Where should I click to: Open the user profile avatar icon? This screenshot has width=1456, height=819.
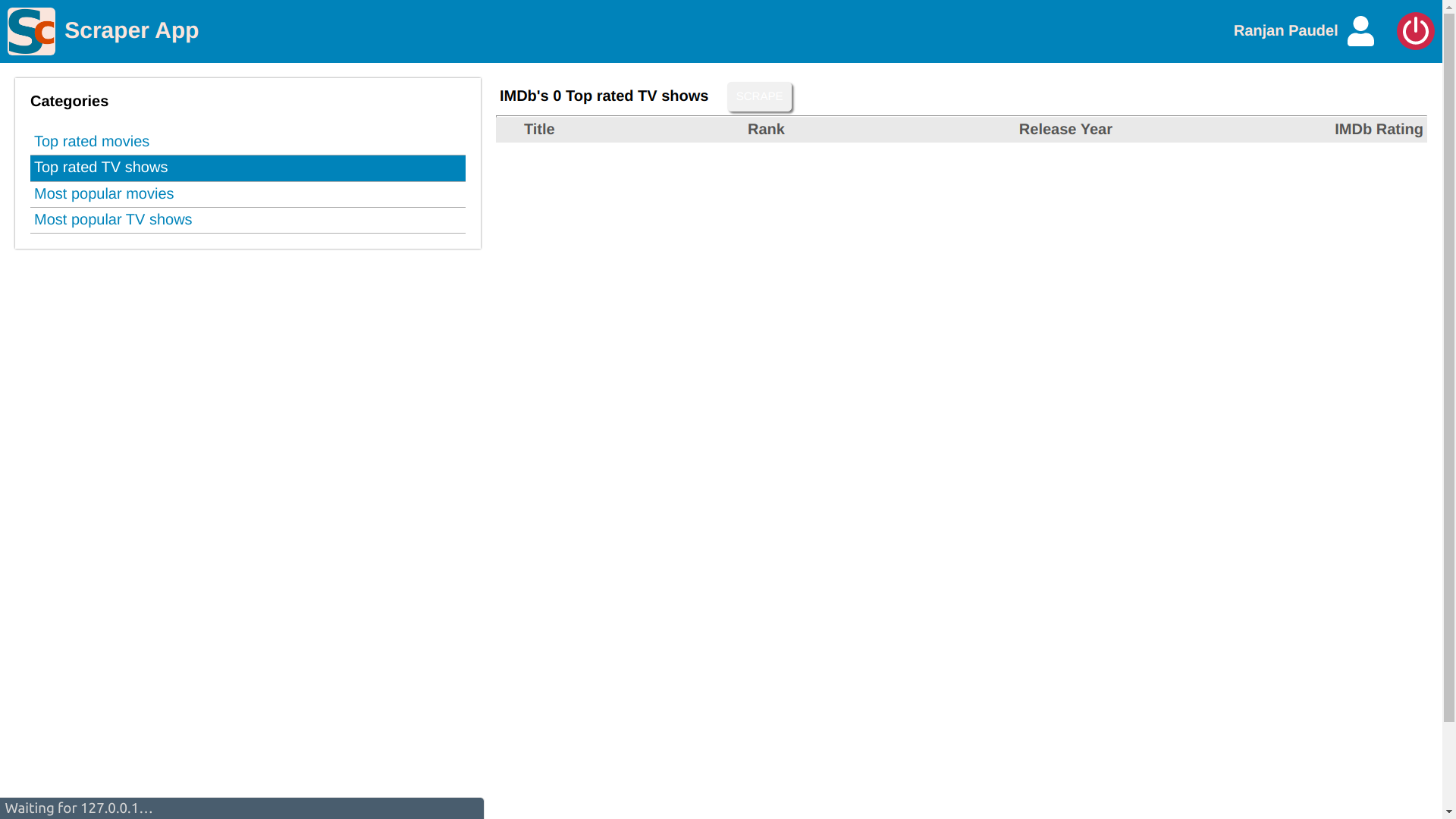(1360, 31)
